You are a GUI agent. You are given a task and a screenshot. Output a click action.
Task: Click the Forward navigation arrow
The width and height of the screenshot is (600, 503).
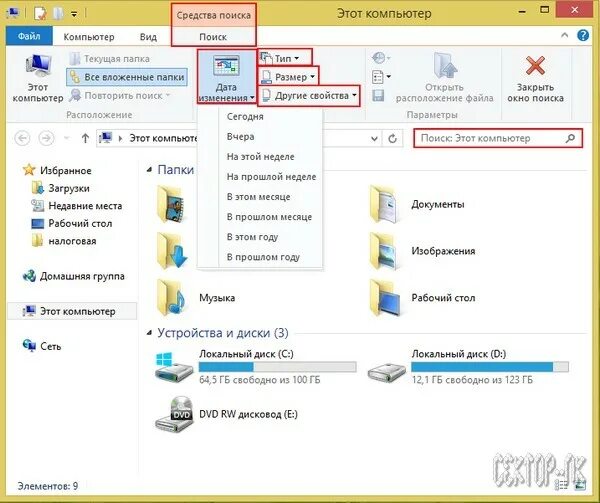(x=46, y=138)
